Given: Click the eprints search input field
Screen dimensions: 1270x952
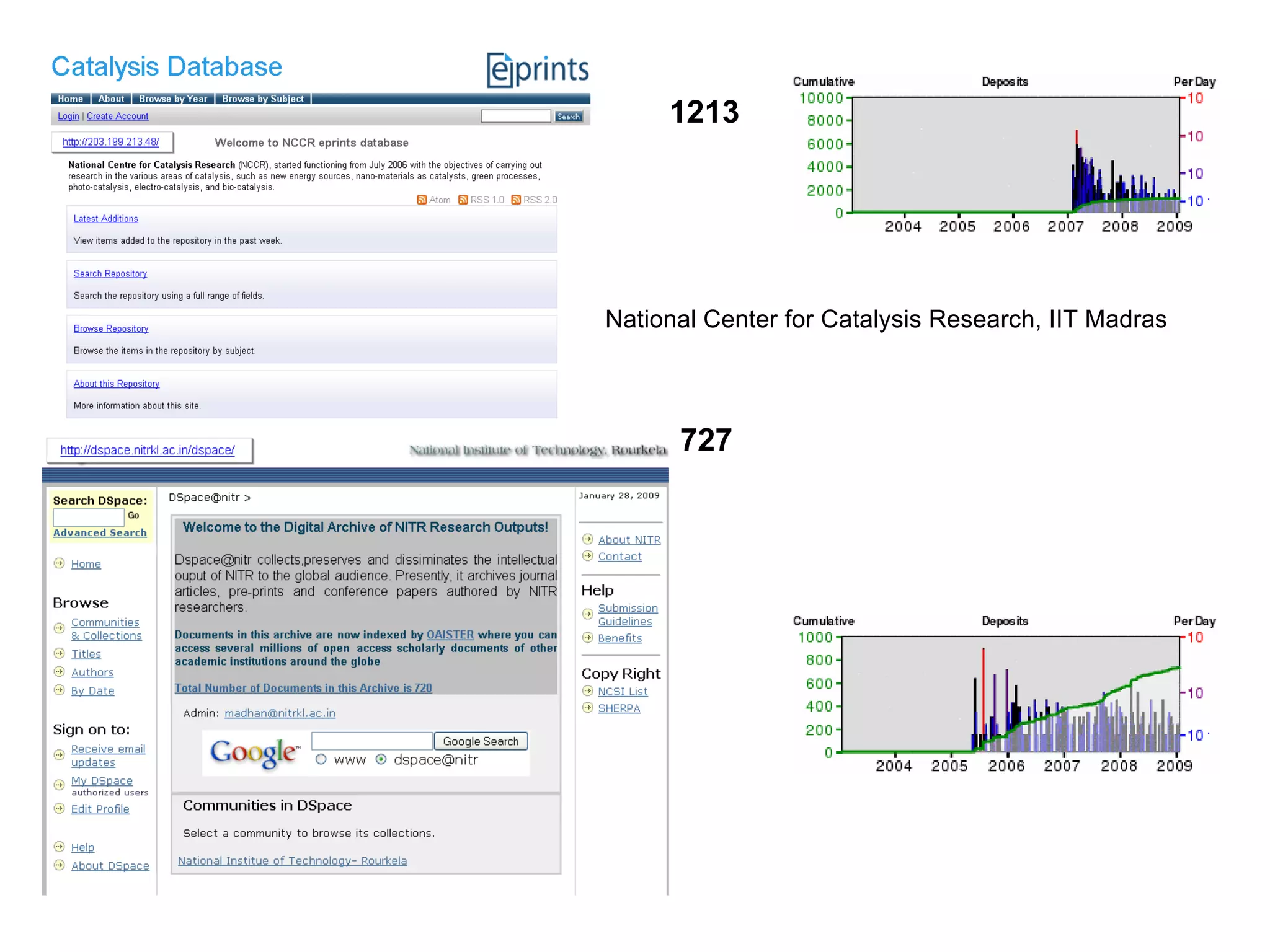Looking at the screenshot, I should [x=516, y=117].
